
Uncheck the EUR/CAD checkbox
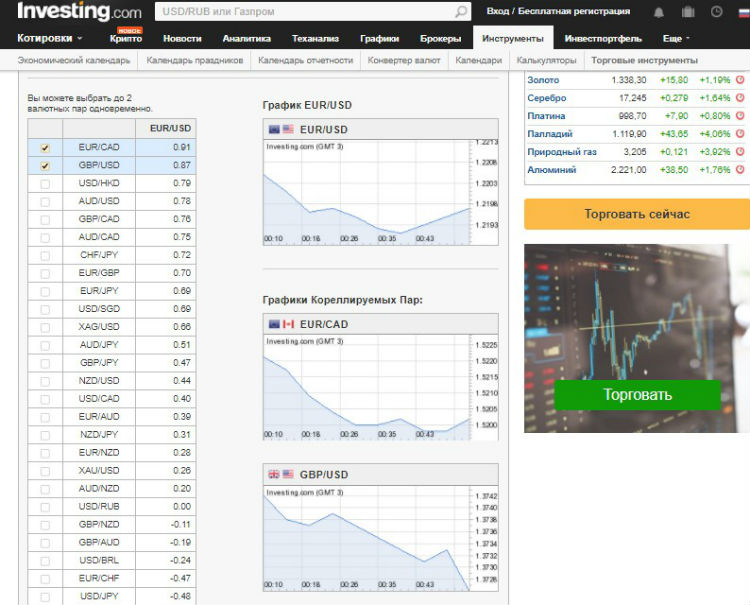45,148
